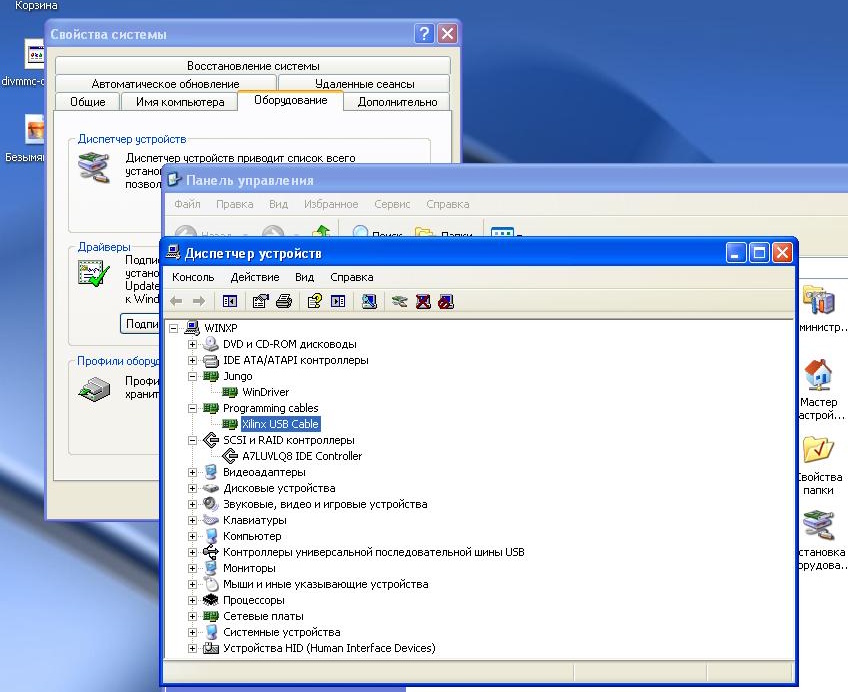Expand the Сетевые платы category
This screenshot has width=848, height=692.
192,616
